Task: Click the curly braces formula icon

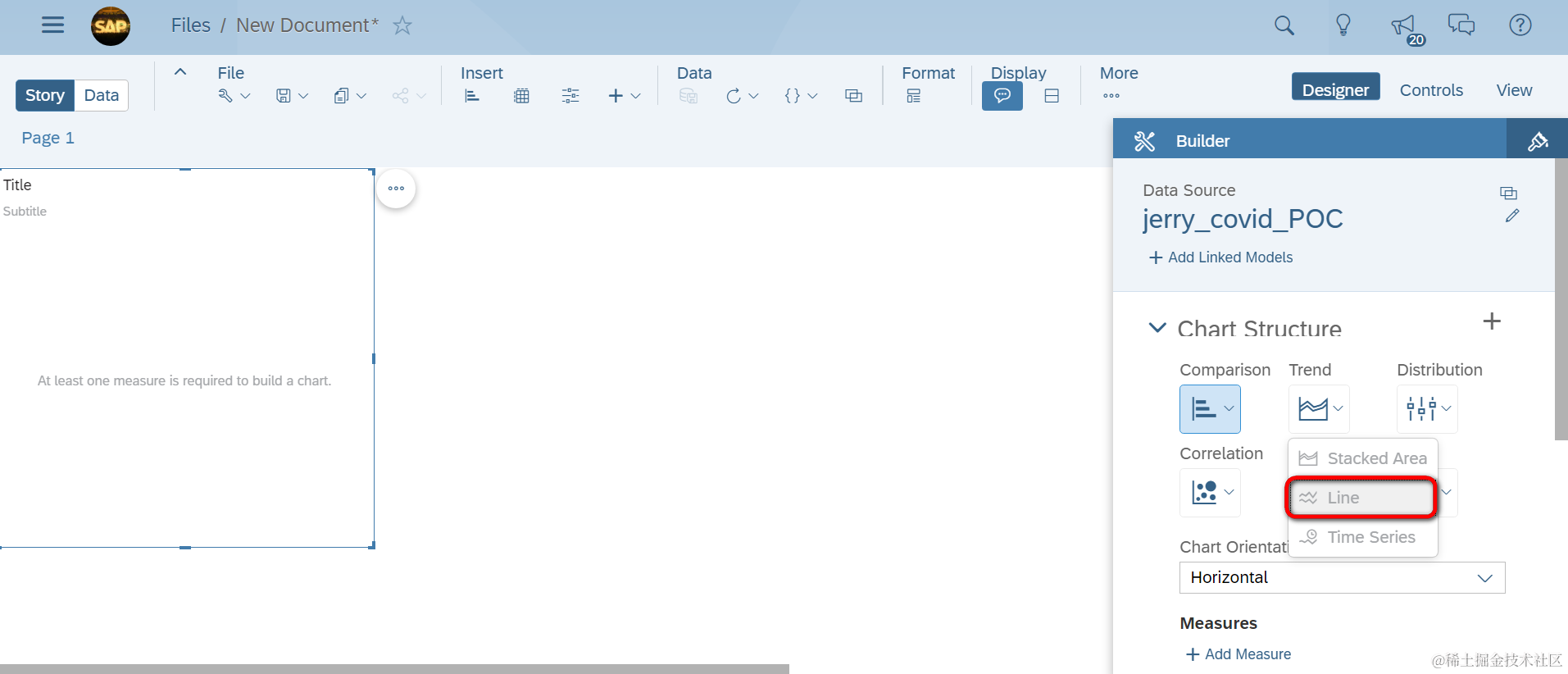Action: [793, 96]
